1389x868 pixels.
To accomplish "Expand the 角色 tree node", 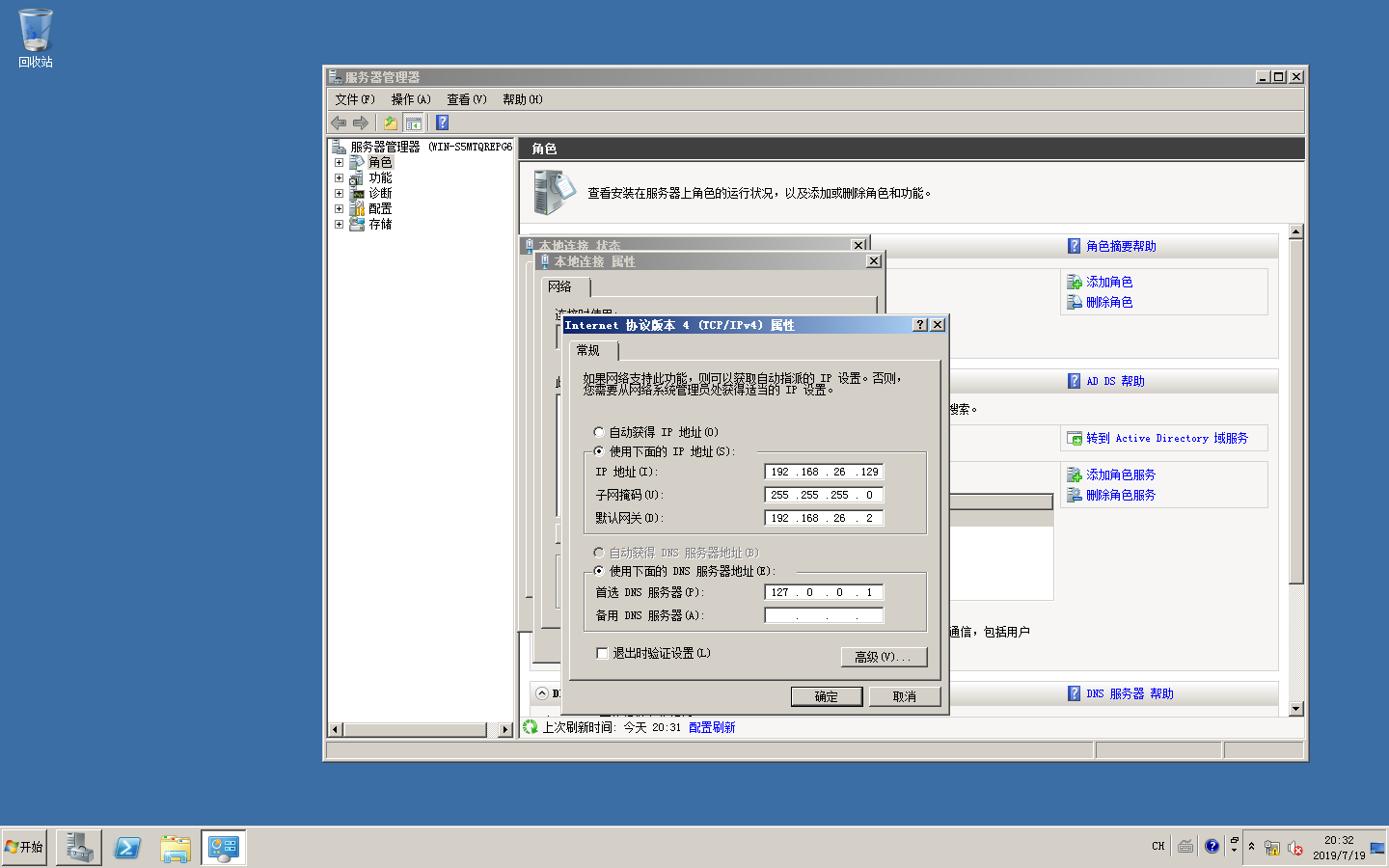I will (339, 162).
